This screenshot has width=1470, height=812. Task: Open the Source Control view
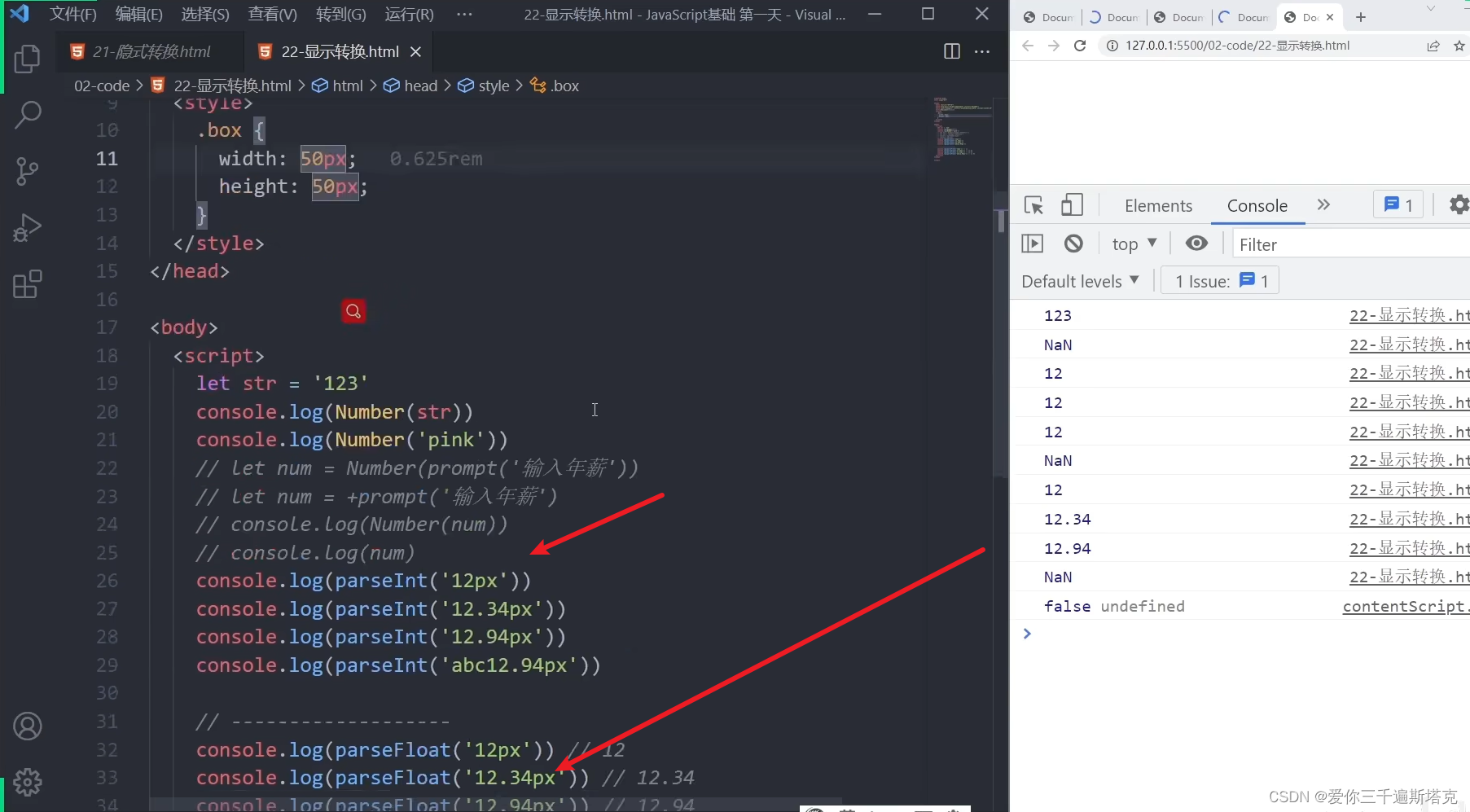pos(28,172)
